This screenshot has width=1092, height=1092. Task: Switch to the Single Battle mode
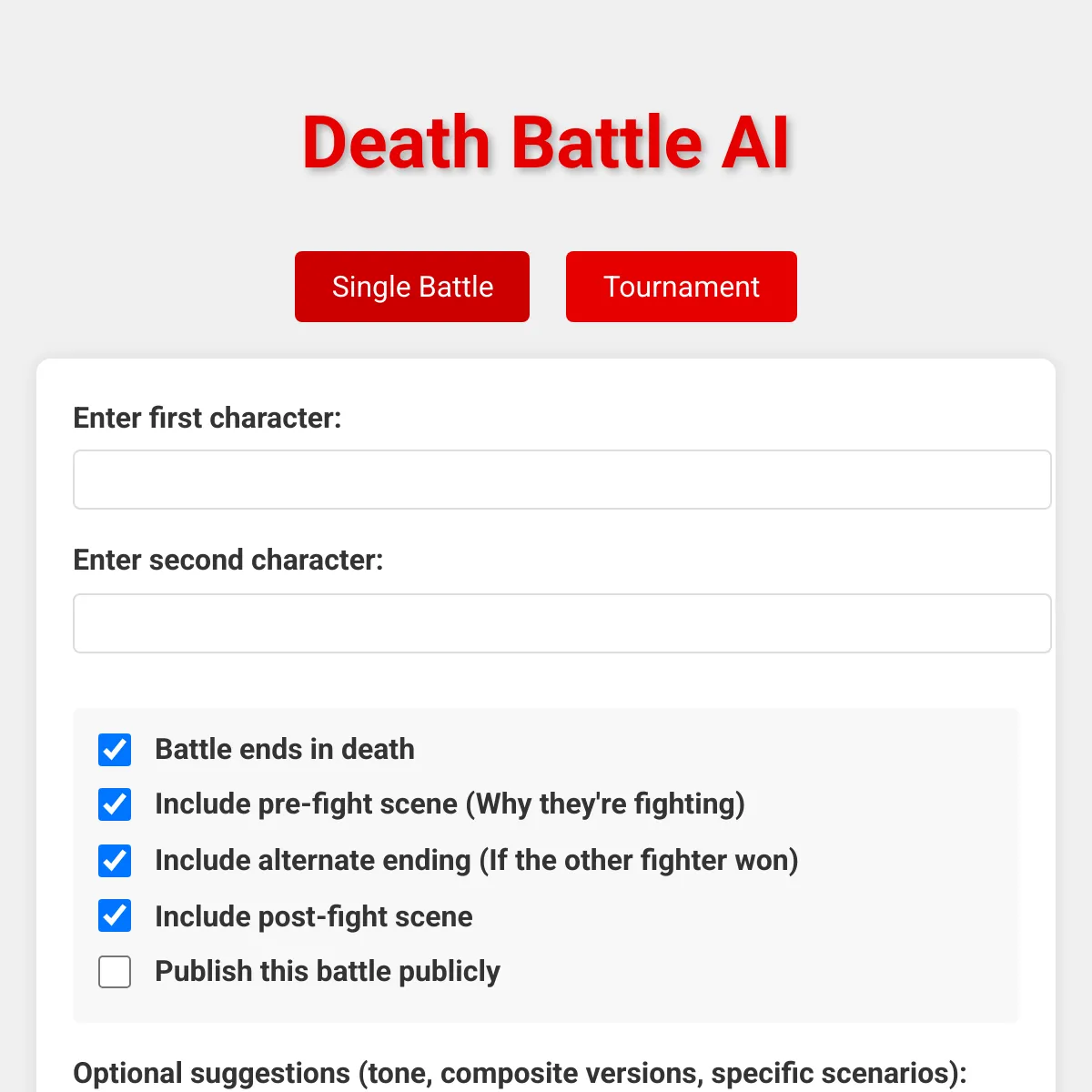click(x=412, y=287)
